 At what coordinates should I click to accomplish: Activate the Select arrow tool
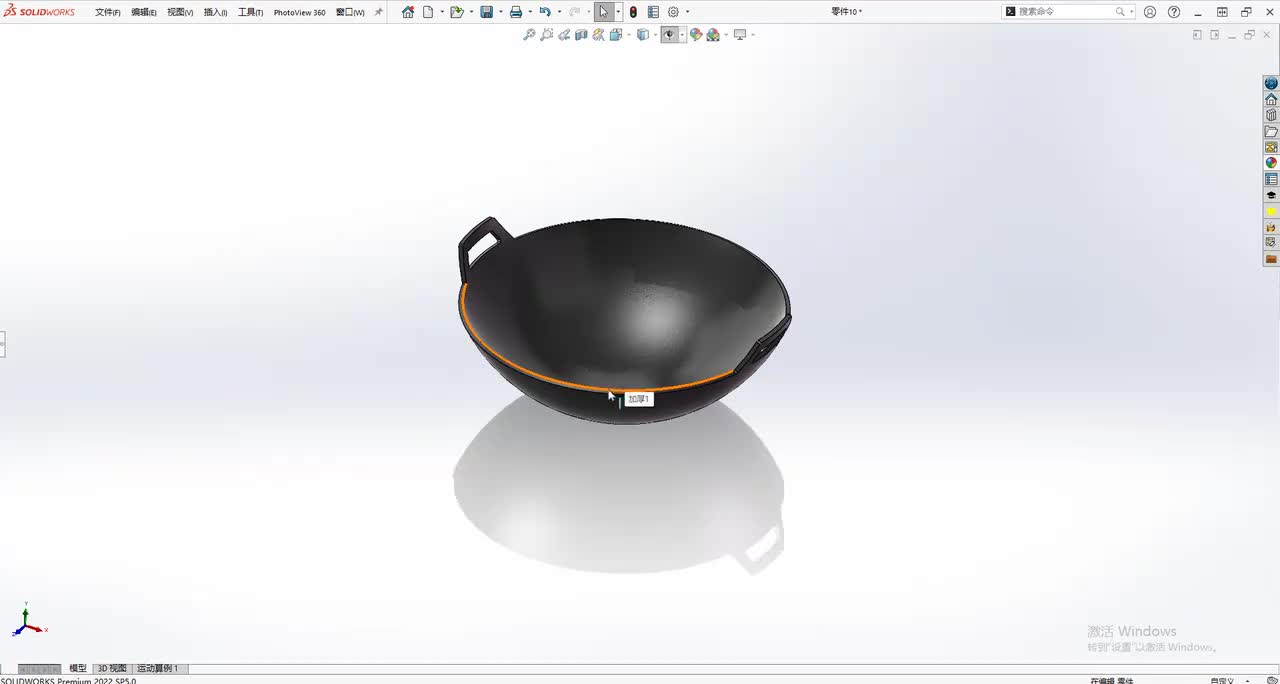pyautogui.click(x=603, y=12)
